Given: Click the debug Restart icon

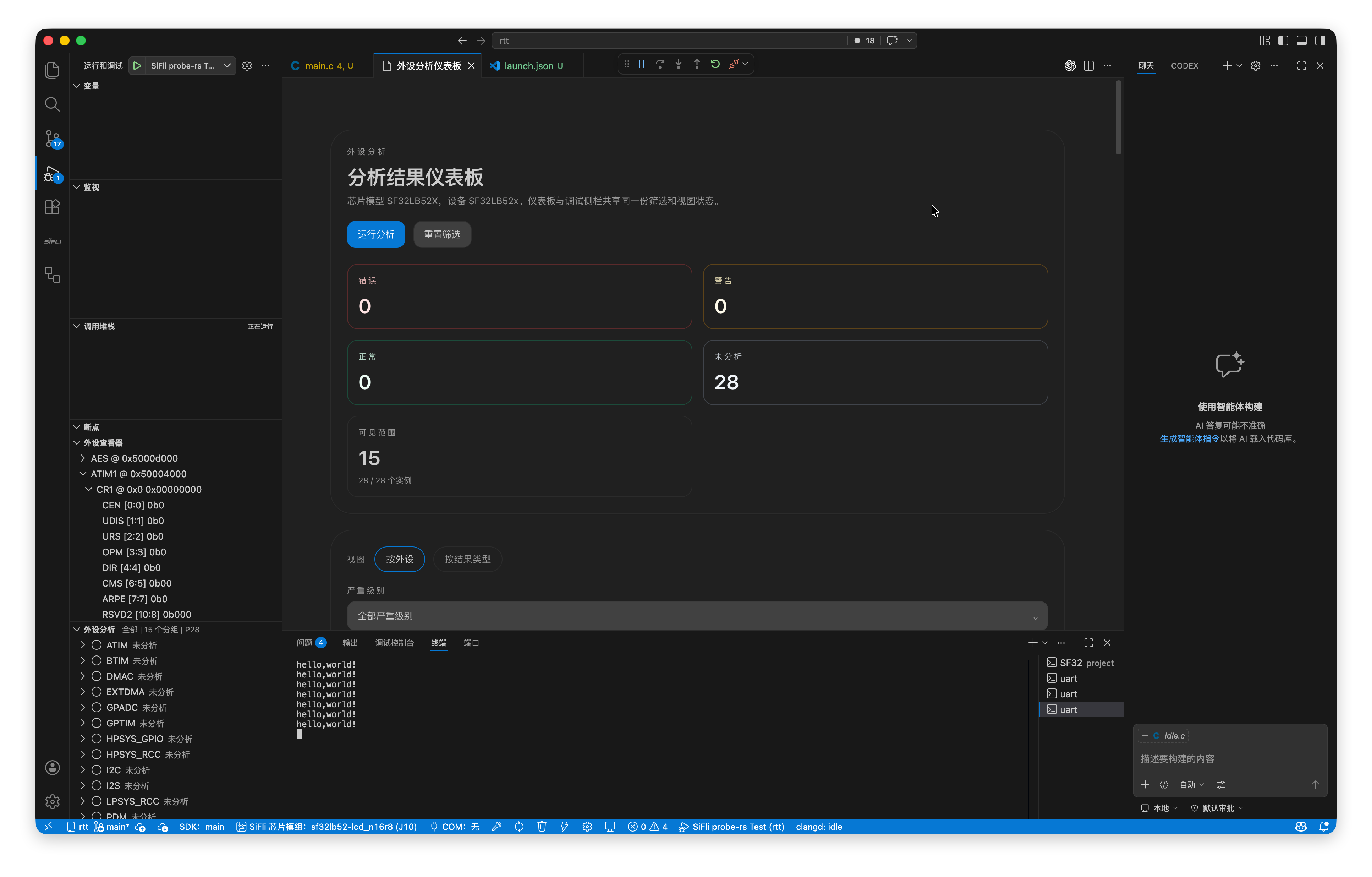Looking at the screenshot, I should coord(715,64).
